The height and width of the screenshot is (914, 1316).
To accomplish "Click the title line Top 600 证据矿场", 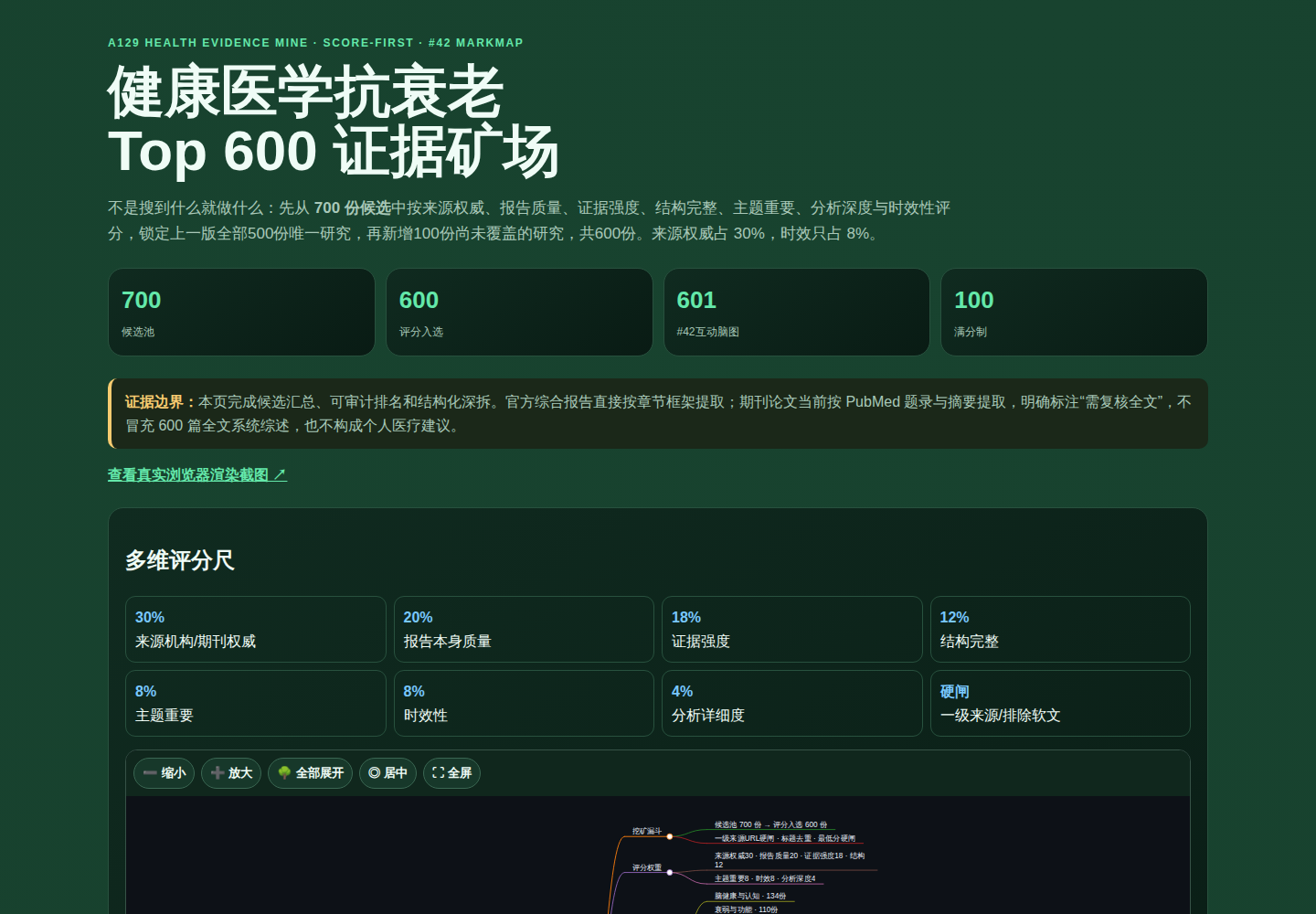I will pyautogui.click(x=333, y=151).
